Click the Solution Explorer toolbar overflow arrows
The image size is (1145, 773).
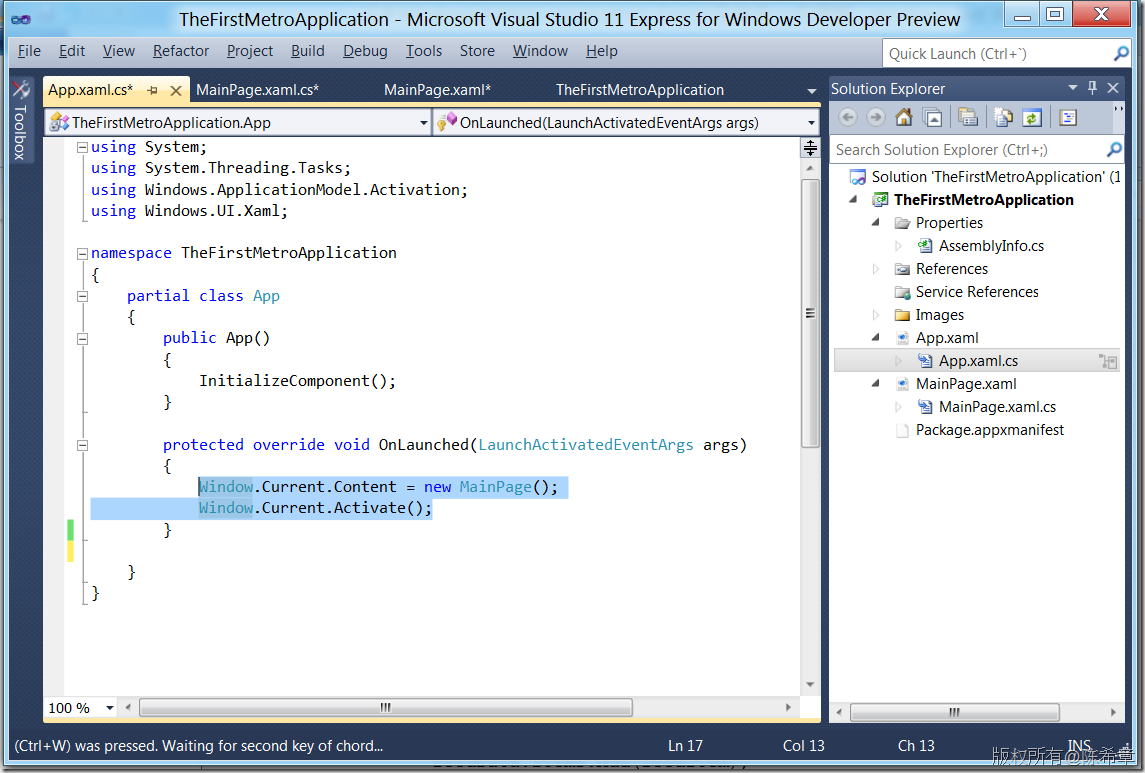pos(1118,109)
